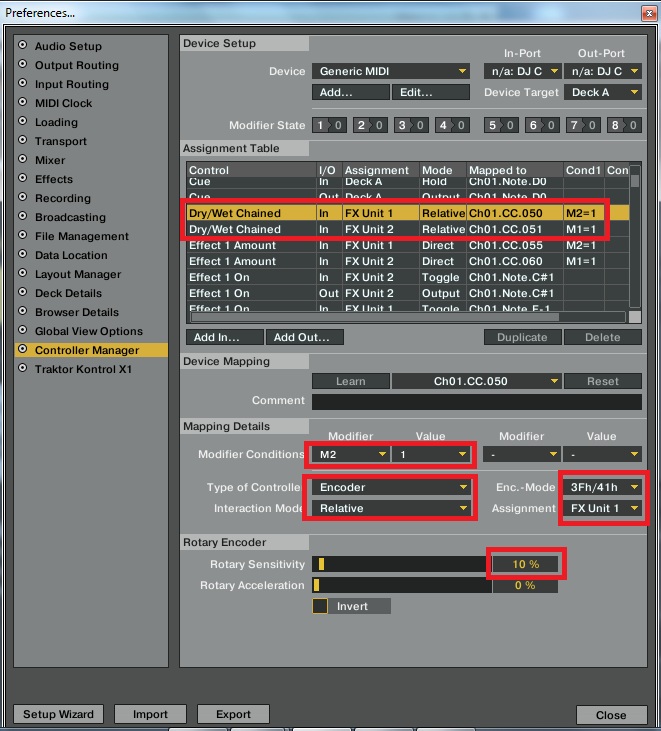Open the first modifier Value dropdown showing 1

click(430, 454)
